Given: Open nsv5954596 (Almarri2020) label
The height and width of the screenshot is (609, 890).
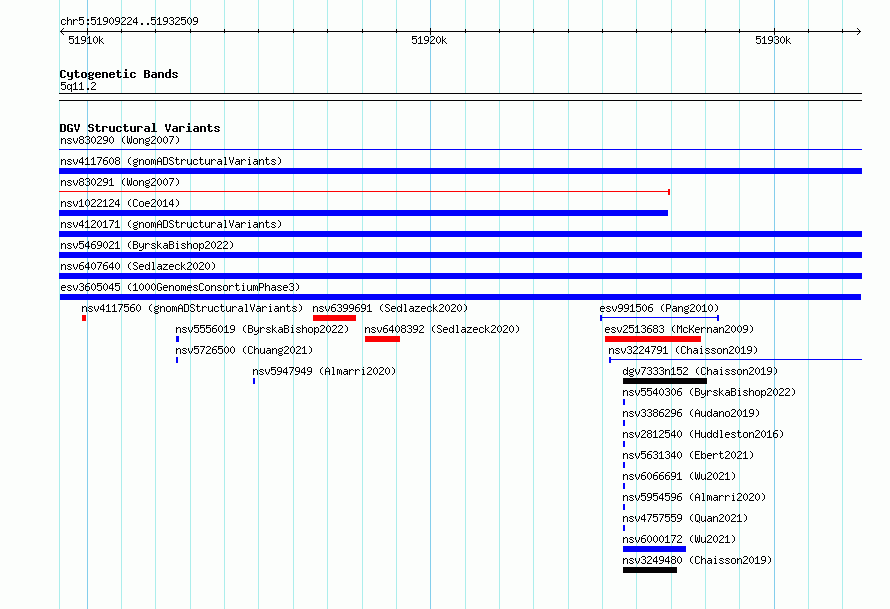Looking at the screenshot, I should (x=694, y=497).
